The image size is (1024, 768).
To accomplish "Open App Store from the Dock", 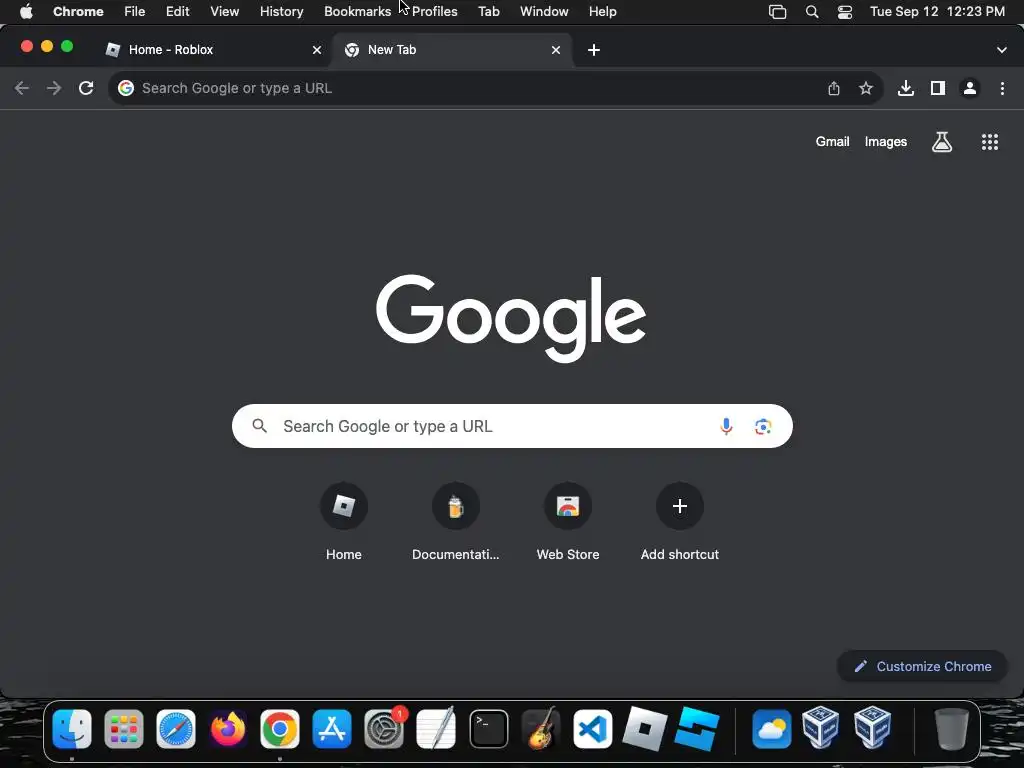I will pos(332,729).
